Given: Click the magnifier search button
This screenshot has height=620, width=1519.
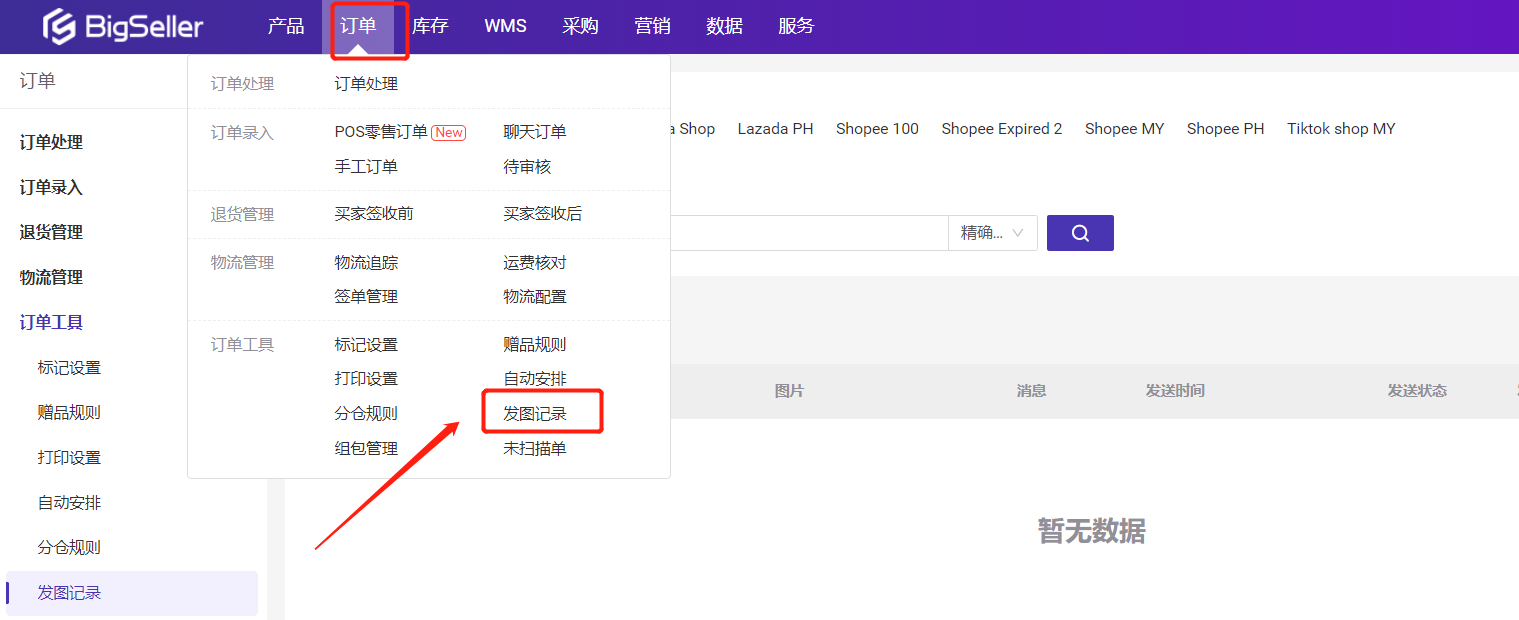Looking at the screenshot, I should (x=1079, y=233).
